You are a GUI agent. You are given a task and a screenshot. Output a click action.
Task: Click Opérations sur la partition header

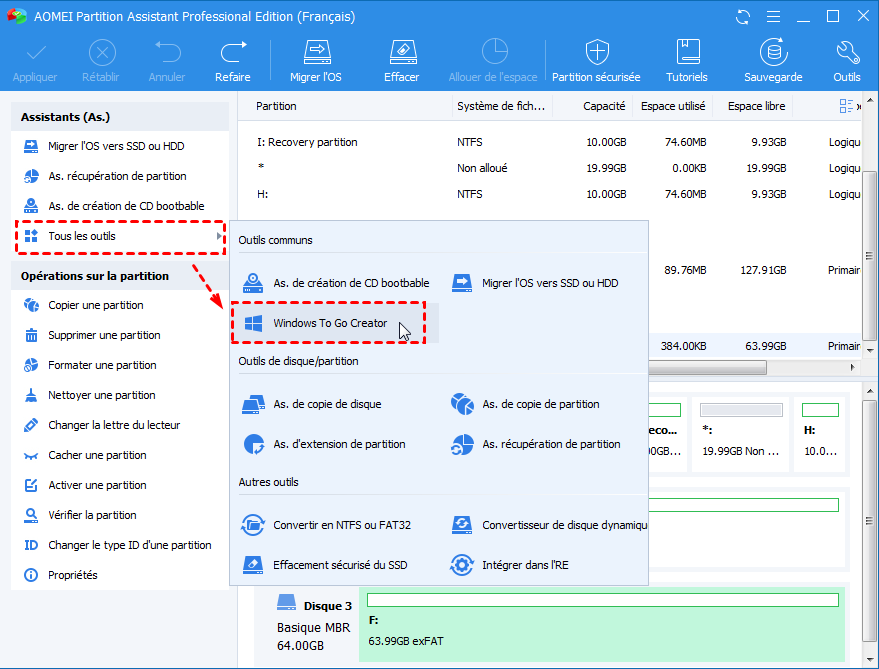(119, 276)
